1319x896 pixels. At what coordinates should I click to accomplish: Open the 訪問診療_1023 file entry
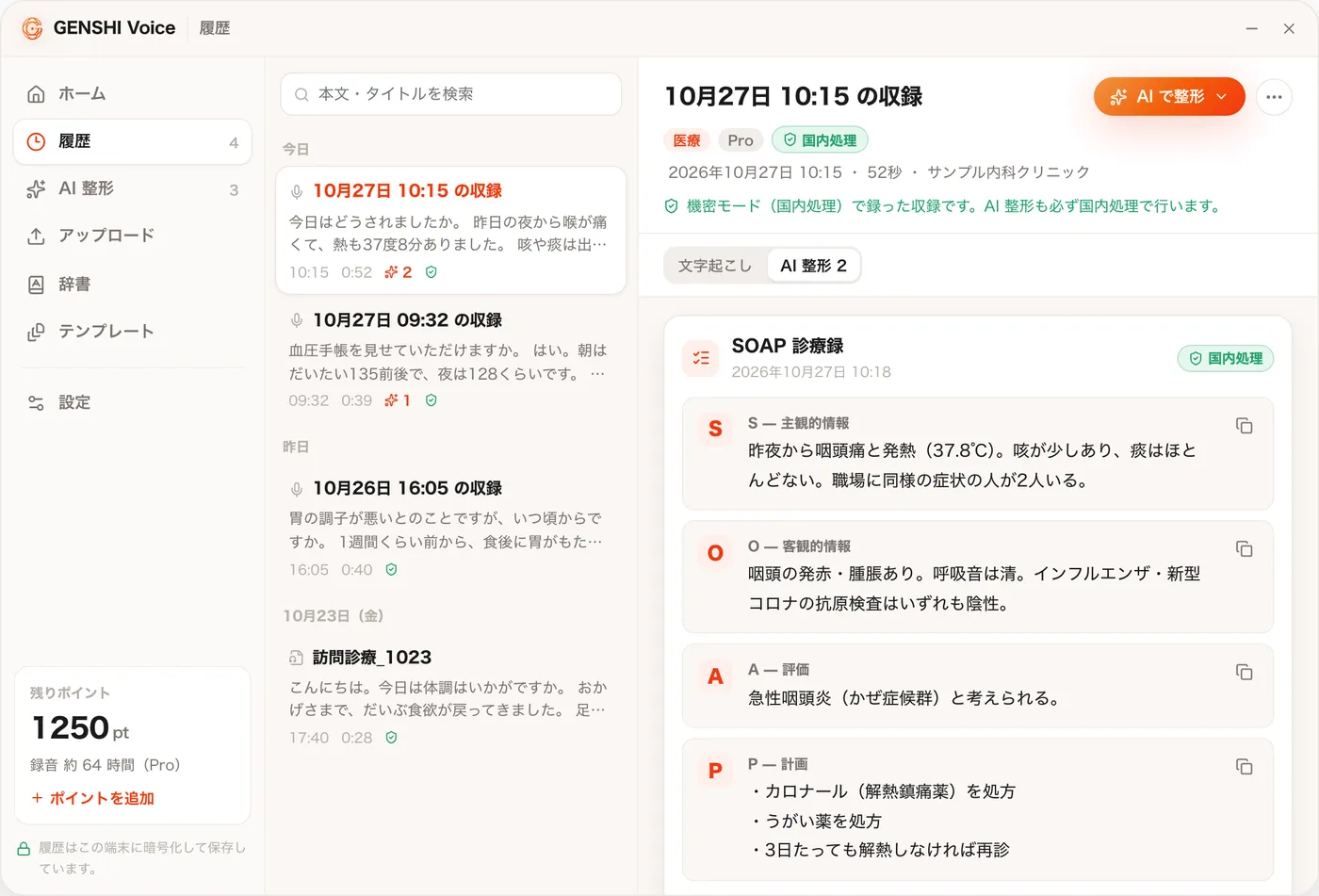tap(450, 696)
